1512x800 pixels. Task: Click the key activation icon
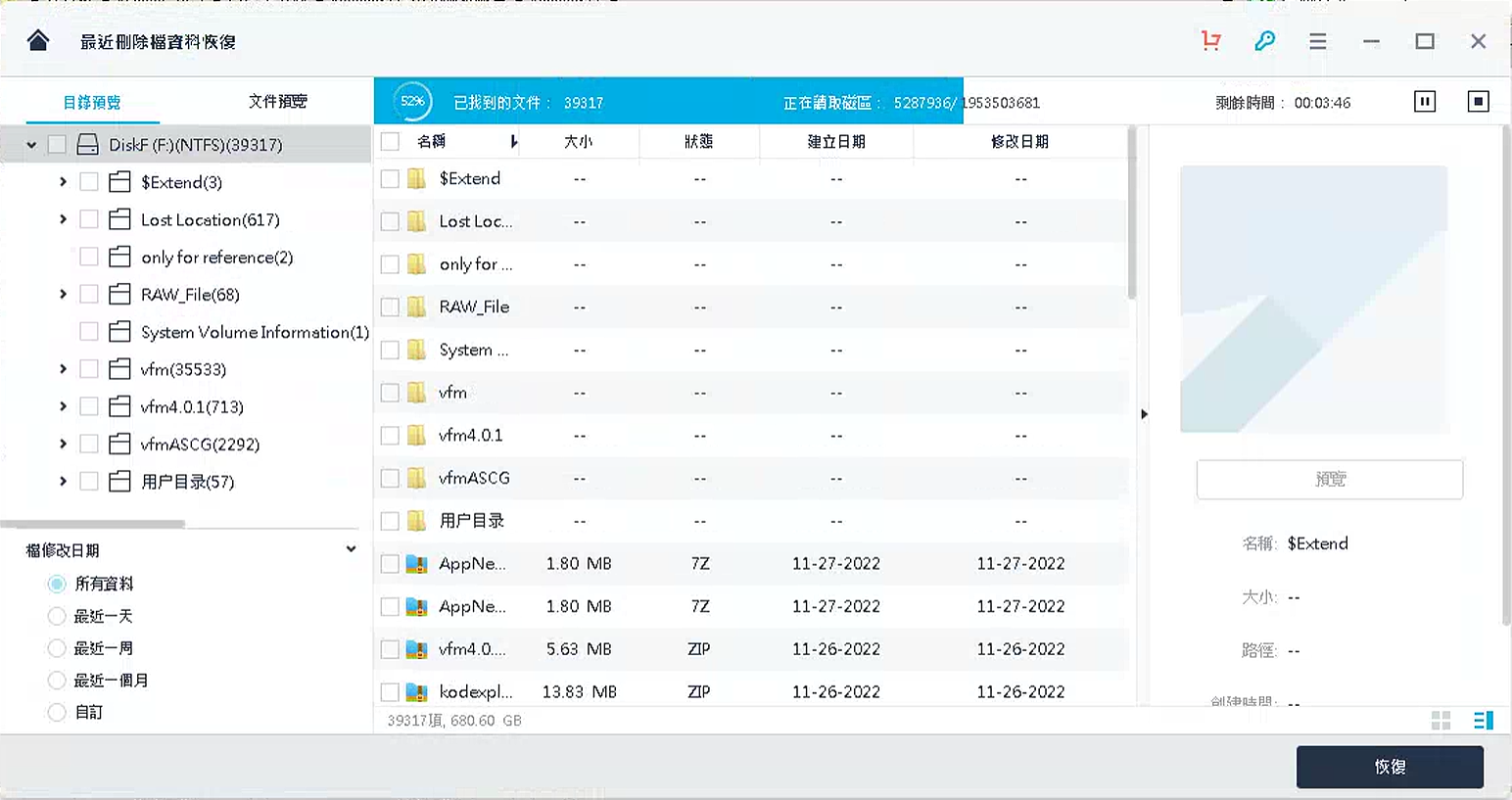(1265, 41)
